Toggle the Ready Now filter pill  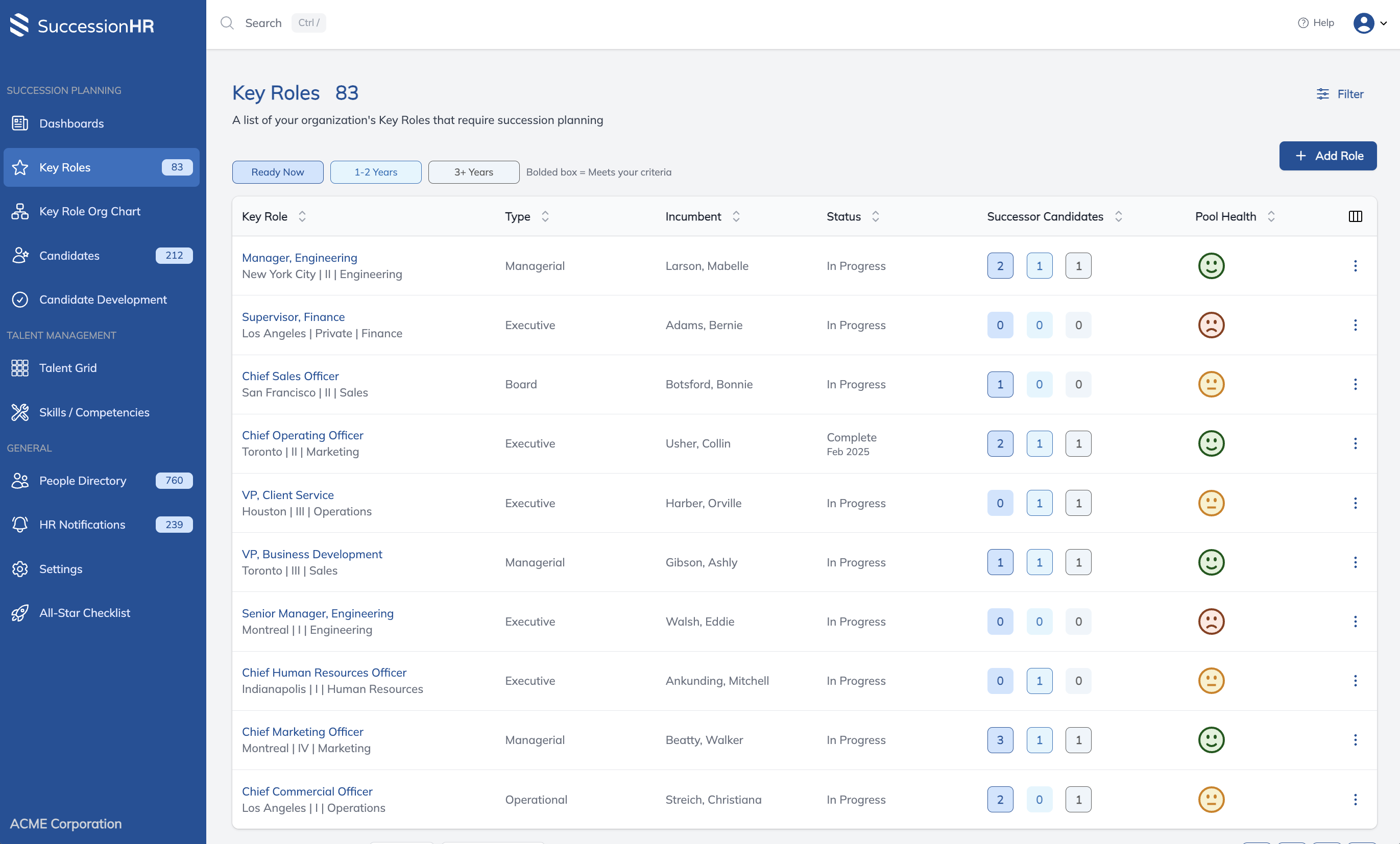coord(277,172)
